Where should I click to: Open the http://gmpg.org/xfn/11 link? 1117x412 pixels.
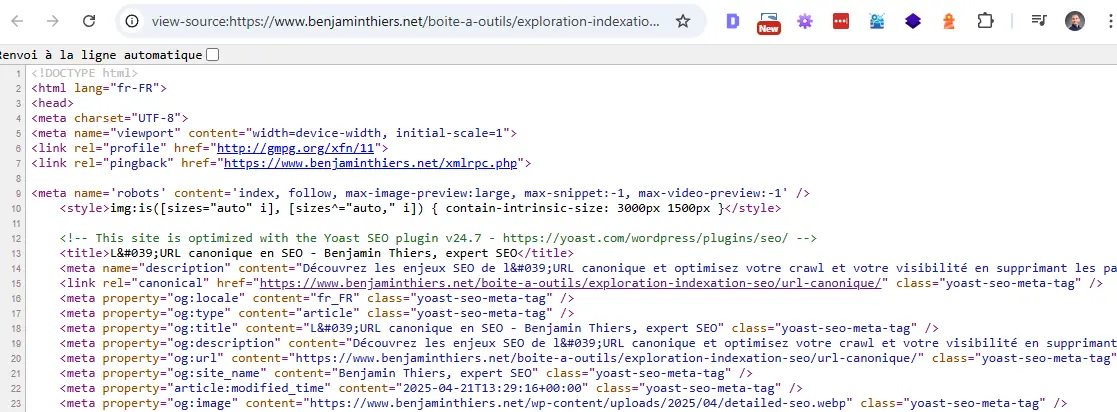296,148
